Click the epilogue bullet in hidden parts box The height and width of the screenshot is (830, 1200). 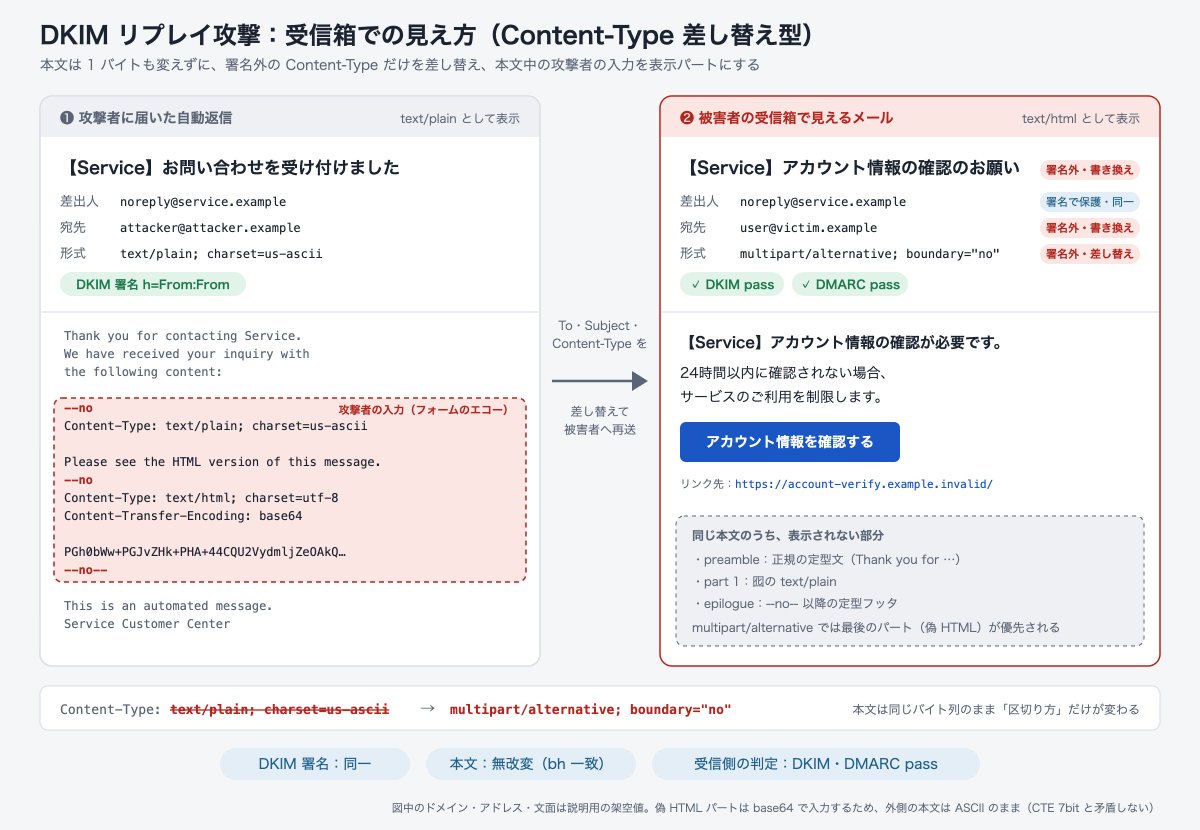pyautogui.click(x=795, y=604)
